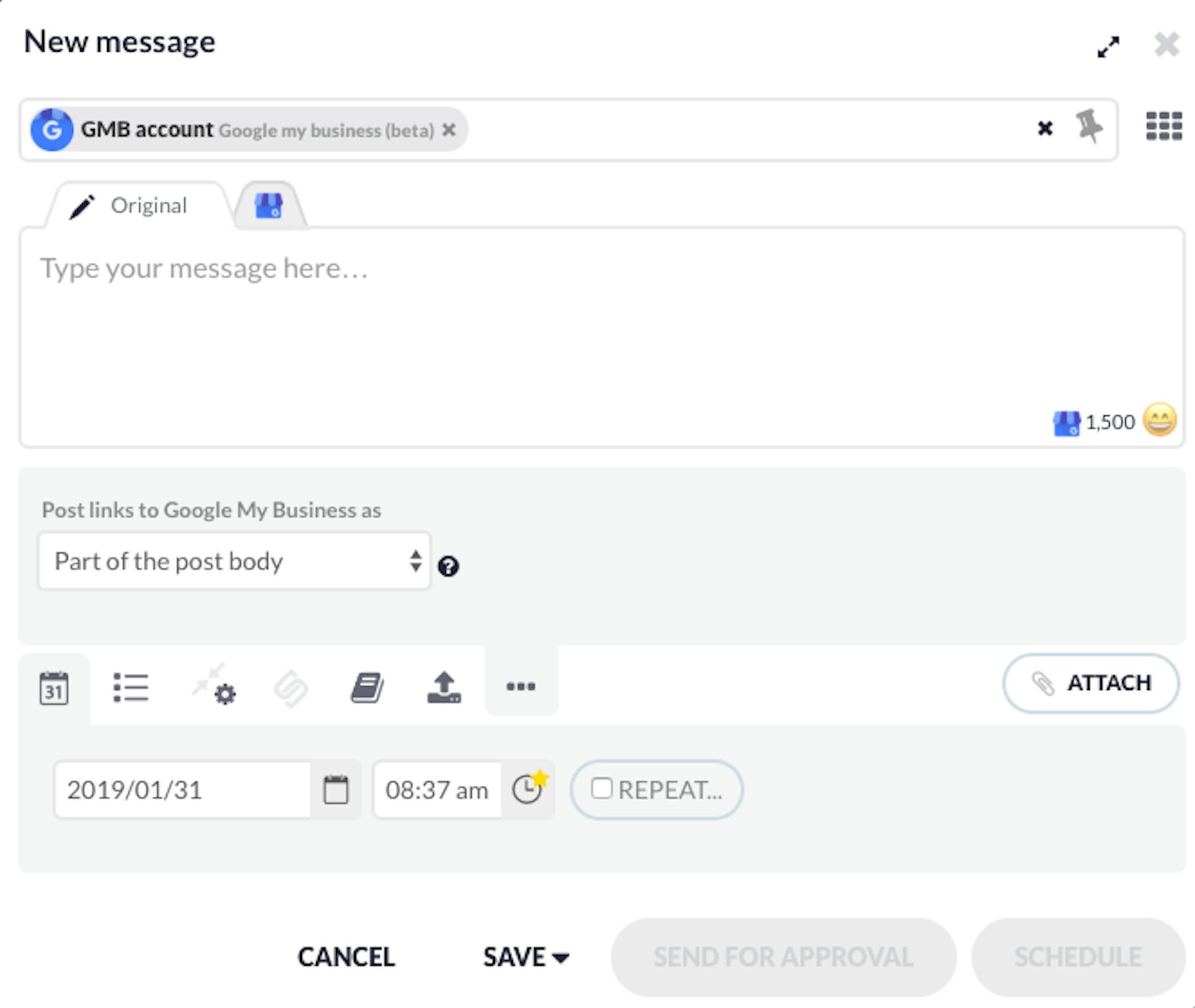Clear all selected accounts with X
This screenshot has height=1008, width=1195.
coord(1045,128)
